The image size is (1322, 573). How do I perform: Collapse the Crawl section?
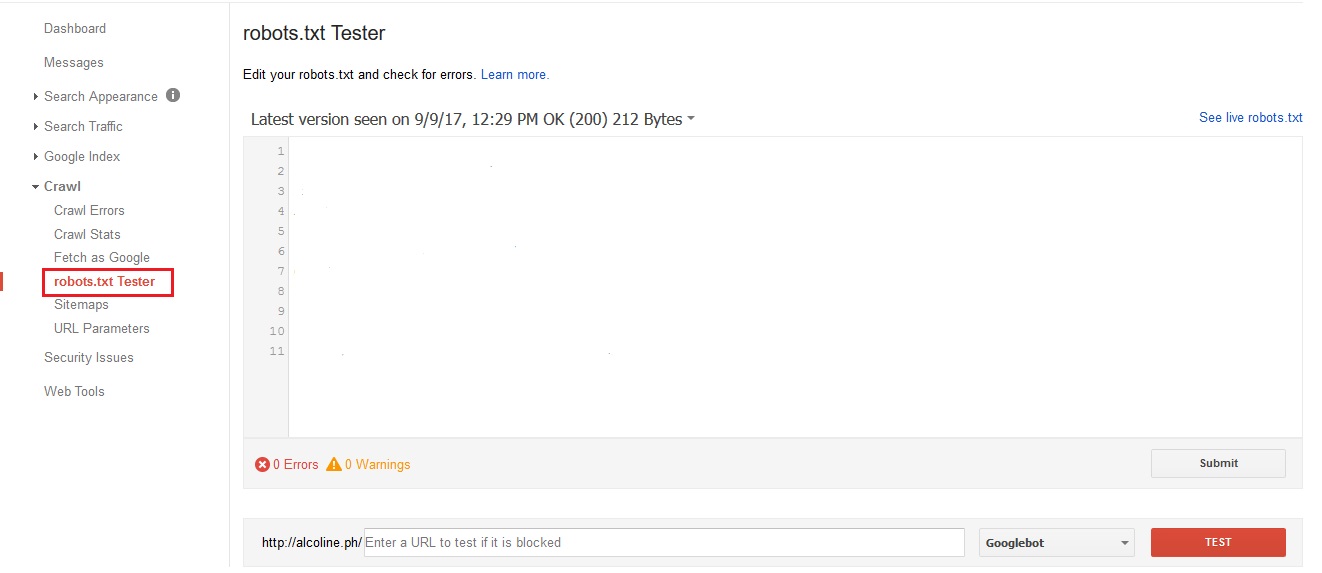click(62, 186)
